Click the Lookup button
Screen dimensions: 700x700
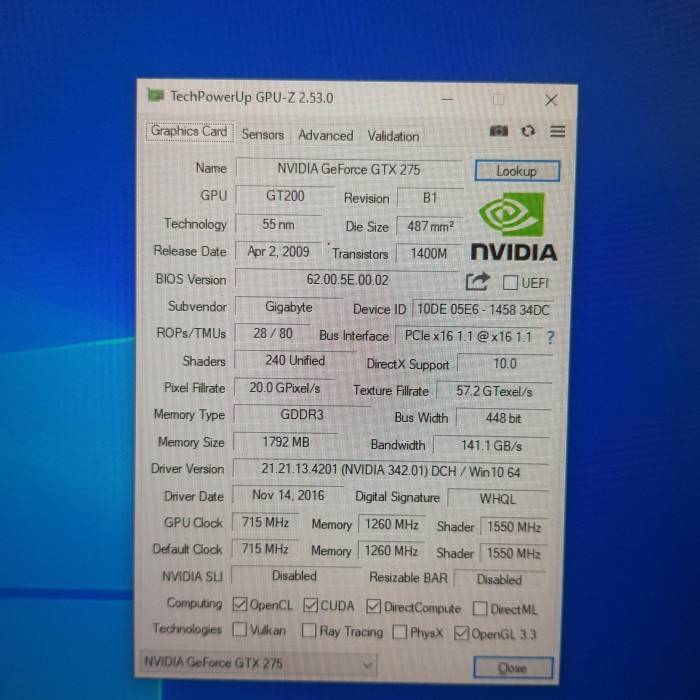517,171
